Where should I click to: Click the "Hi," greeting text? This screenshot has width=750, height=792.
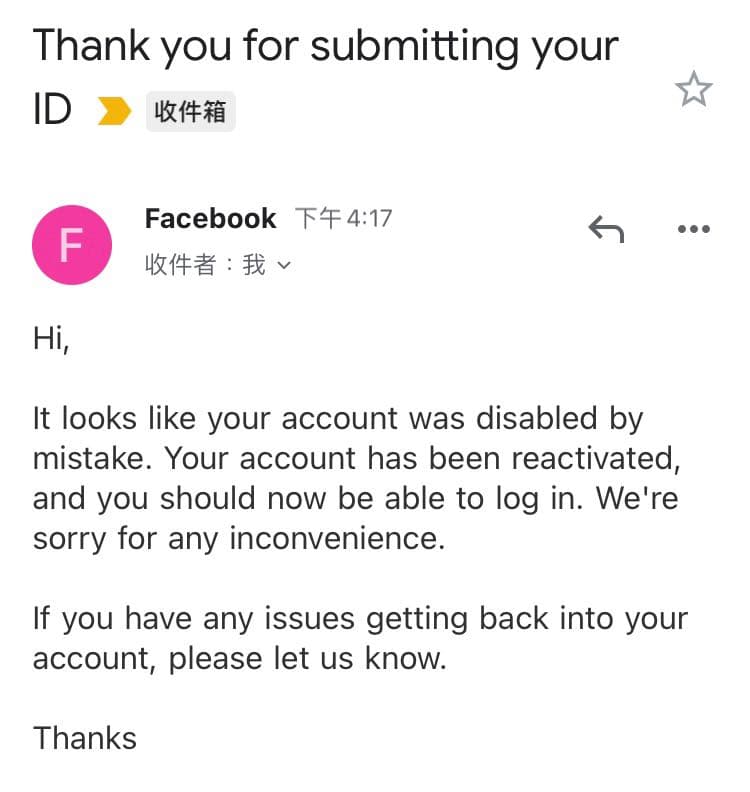tap(51, 339)
